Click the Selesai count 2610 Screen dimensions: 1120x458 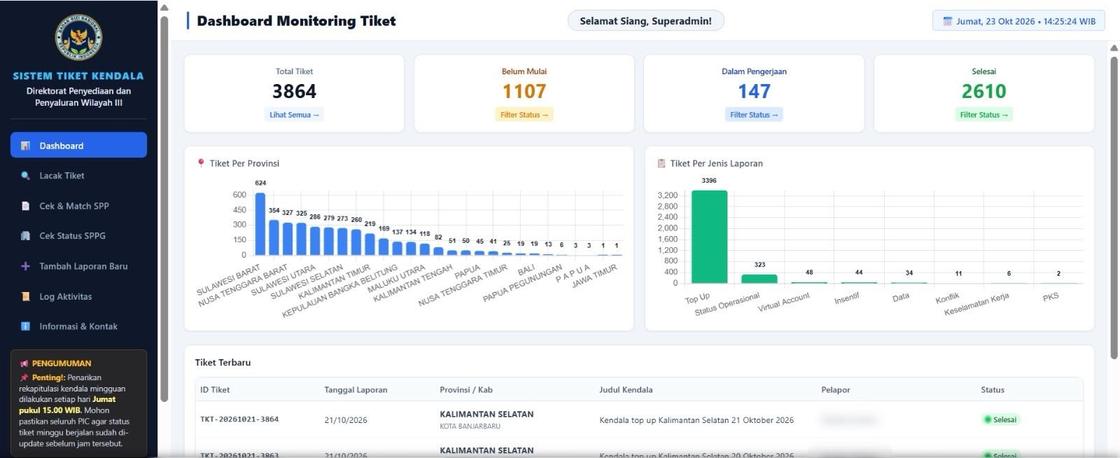click(x=984, y=91)
